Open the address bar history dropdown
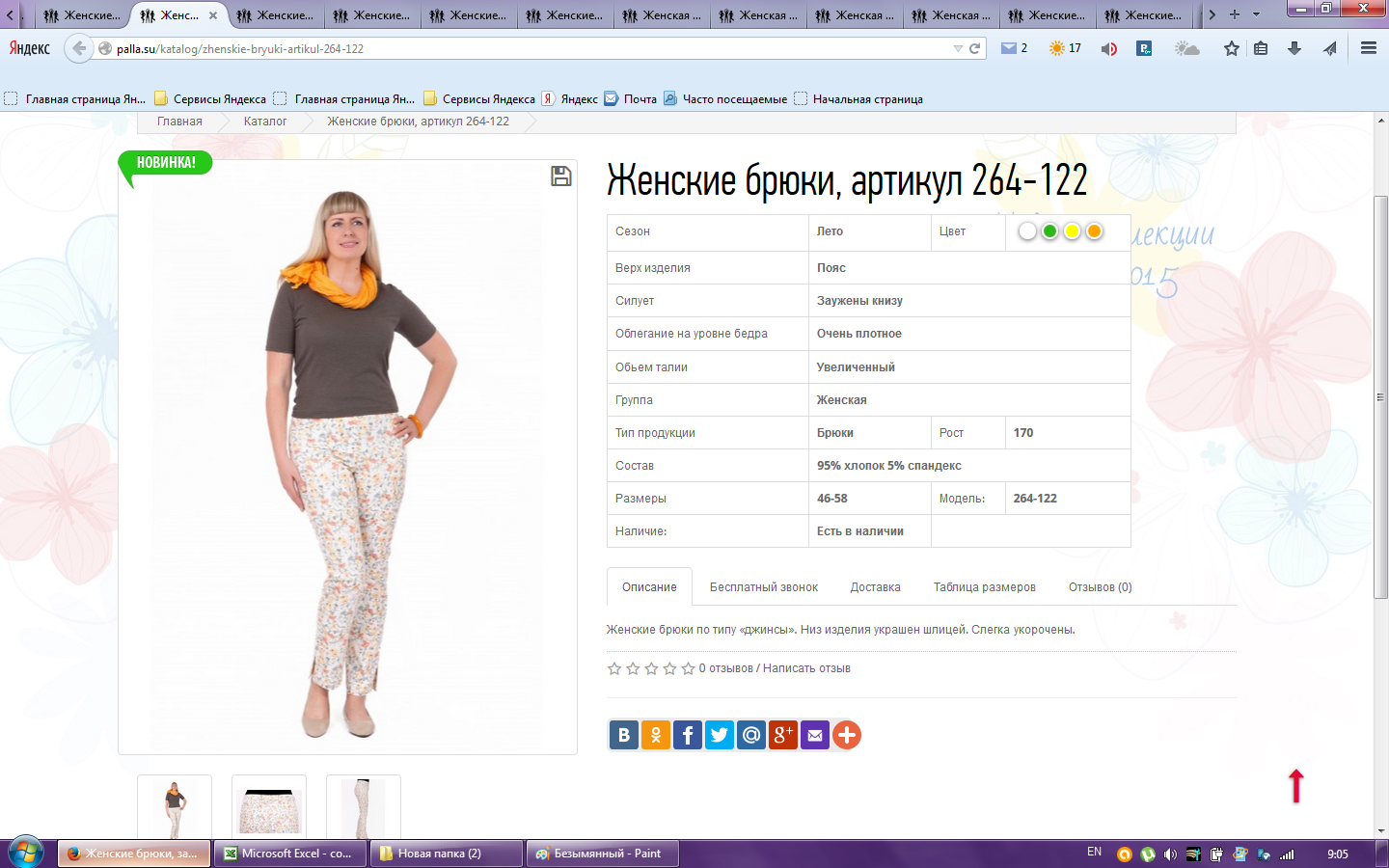This screenshot has height=868, width=1389. (957, 48)
